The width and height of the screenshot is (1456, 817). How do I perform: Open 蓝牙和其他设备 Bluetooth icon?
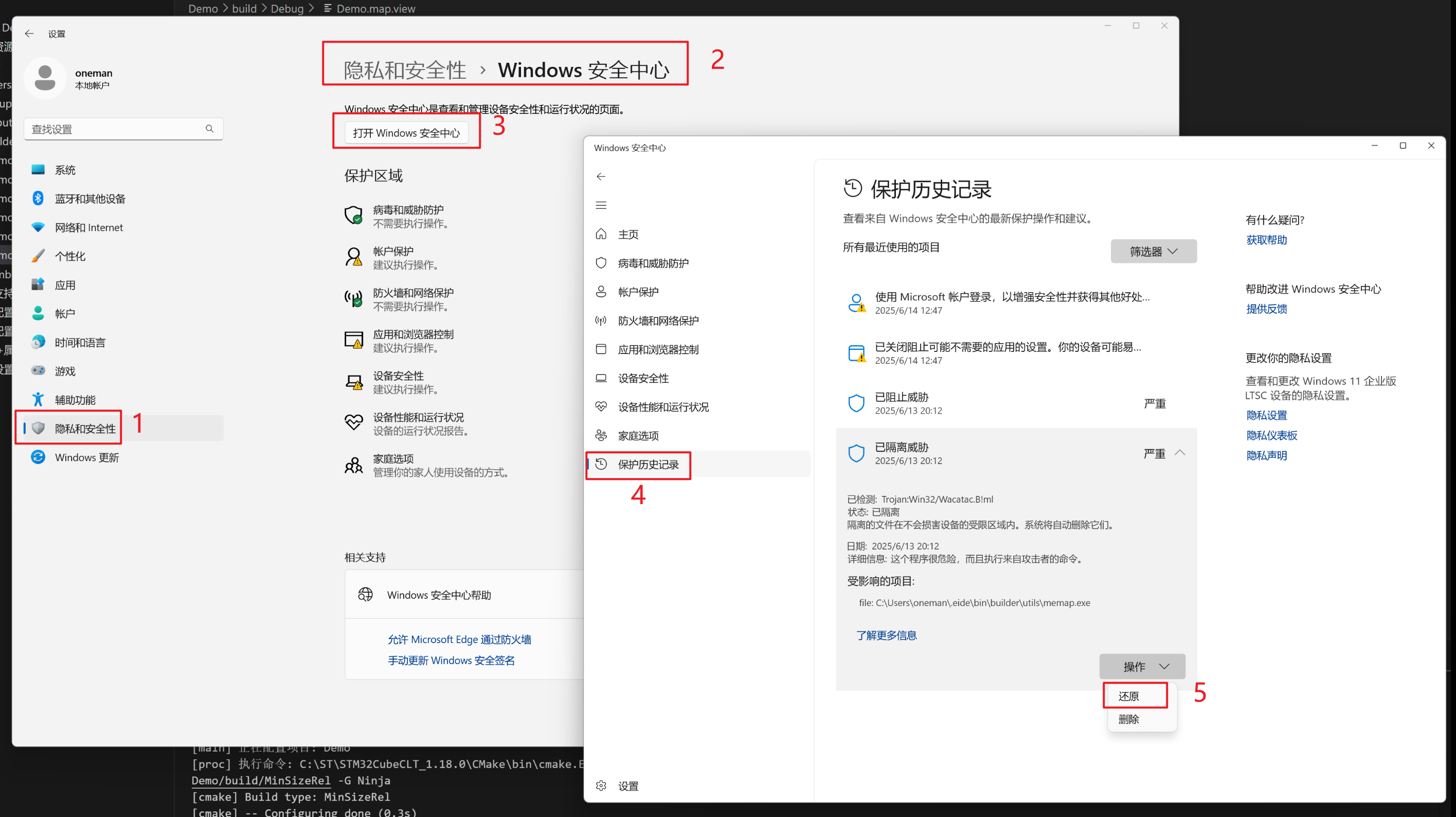click(x=38, y=199)
